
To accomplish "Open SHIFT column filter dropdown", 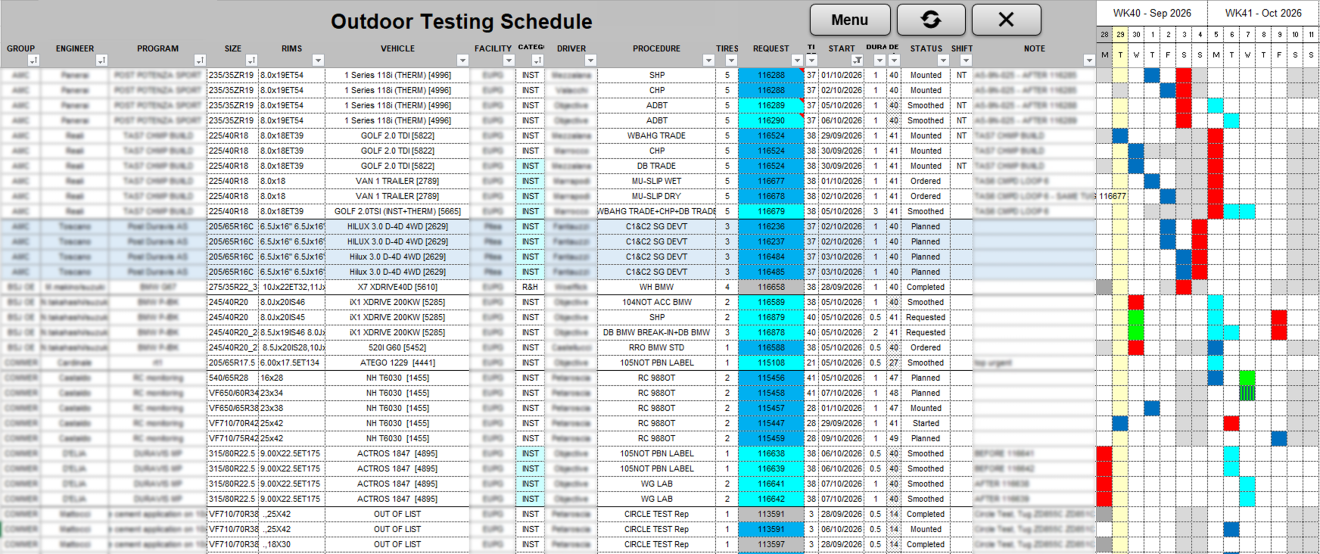I will coord(964,61).
